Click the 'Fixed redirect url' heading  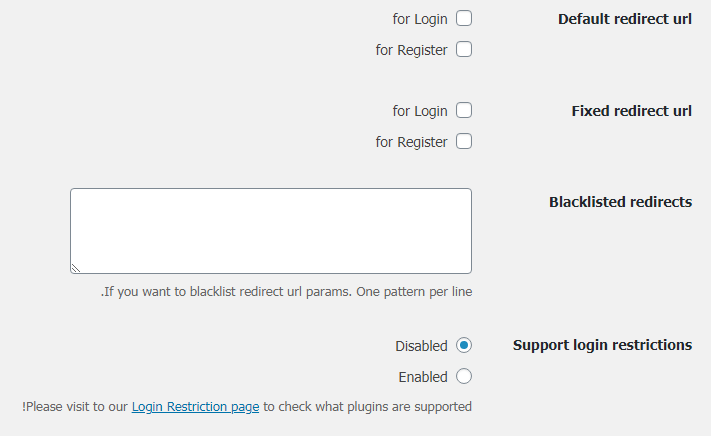631,111
